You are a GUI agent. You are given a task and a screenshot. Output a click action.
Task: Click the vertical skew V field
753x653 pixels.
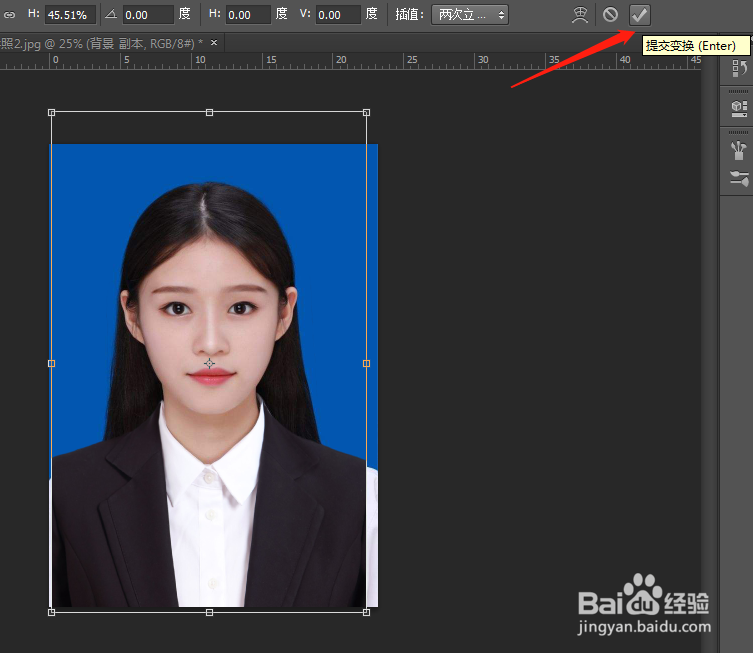click(x=338, y=15)
